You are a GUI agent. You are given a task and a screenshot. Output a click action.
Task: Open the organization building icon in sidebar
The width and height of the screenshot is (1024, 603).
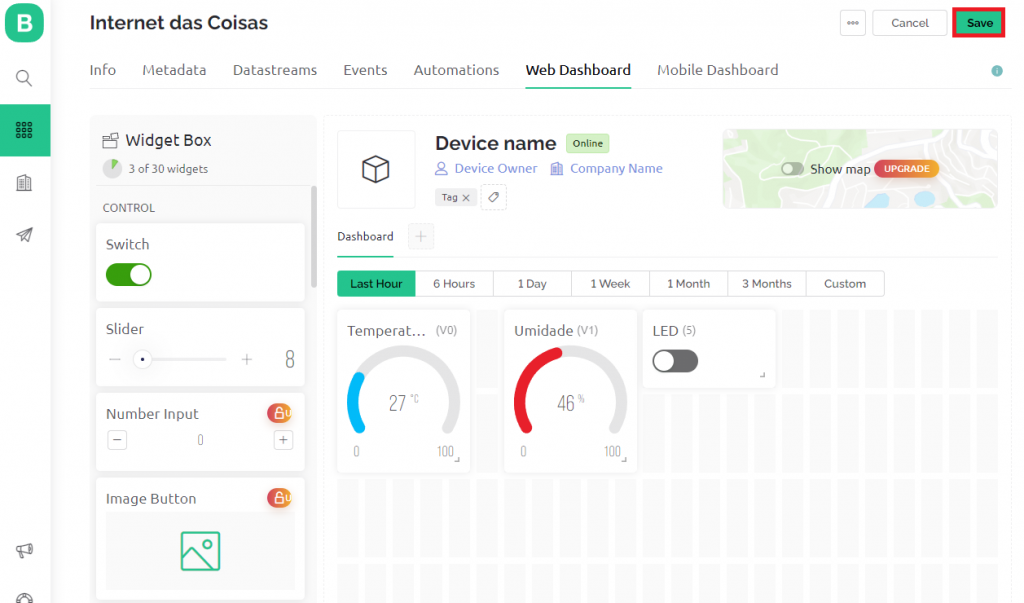tap(24, 183)
